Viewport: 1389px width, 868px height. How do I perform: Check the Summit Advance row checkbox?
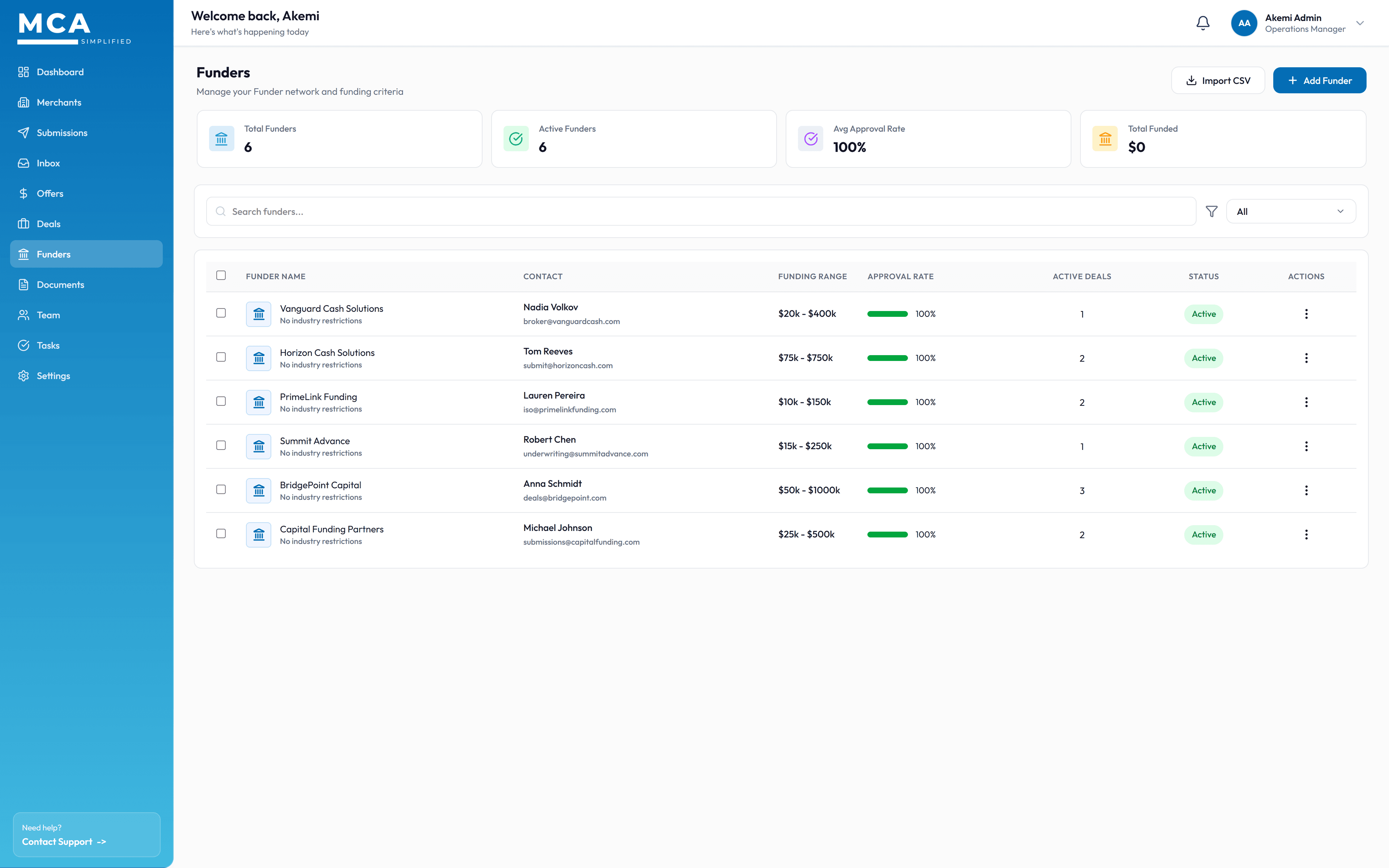pos(221,446)
